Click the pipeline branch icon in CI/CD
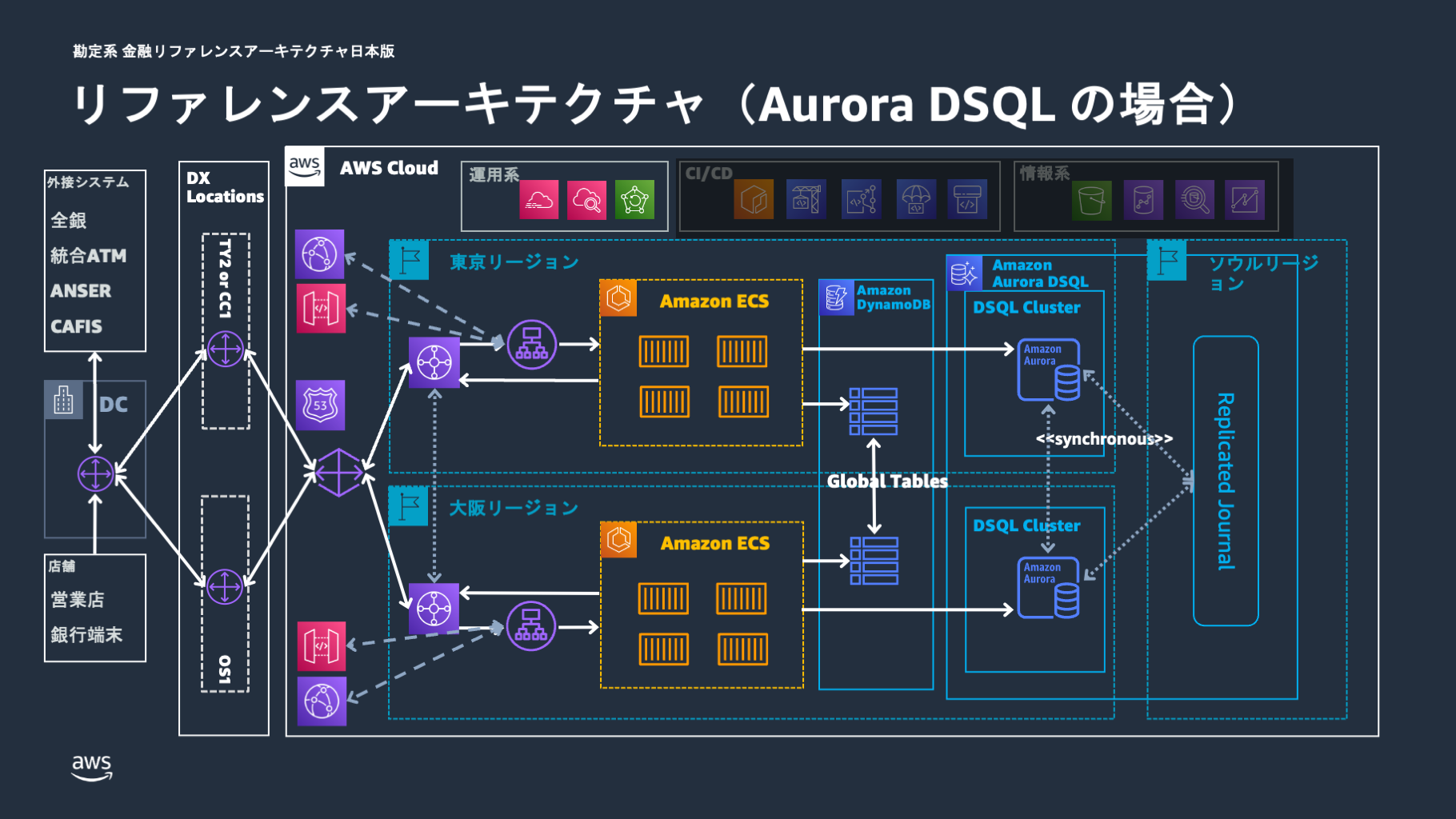The width and height of the screenshot is (1456, 819). (x=862, y=199)
